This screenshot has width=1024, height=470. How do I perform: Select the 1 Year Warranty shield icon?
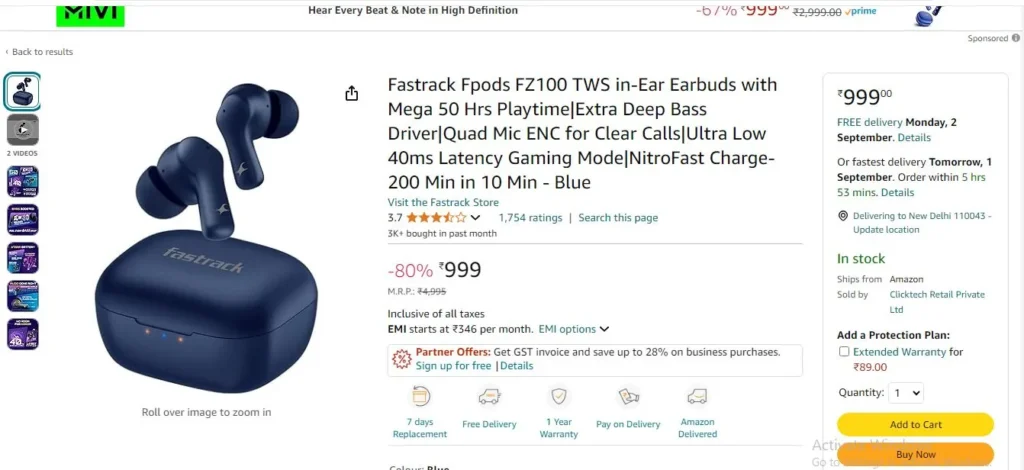(558, 396)
